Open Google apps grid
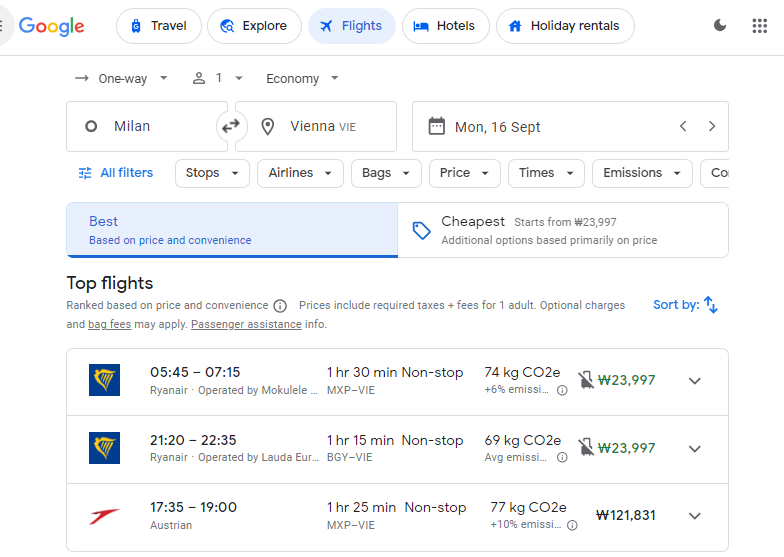 759,26
